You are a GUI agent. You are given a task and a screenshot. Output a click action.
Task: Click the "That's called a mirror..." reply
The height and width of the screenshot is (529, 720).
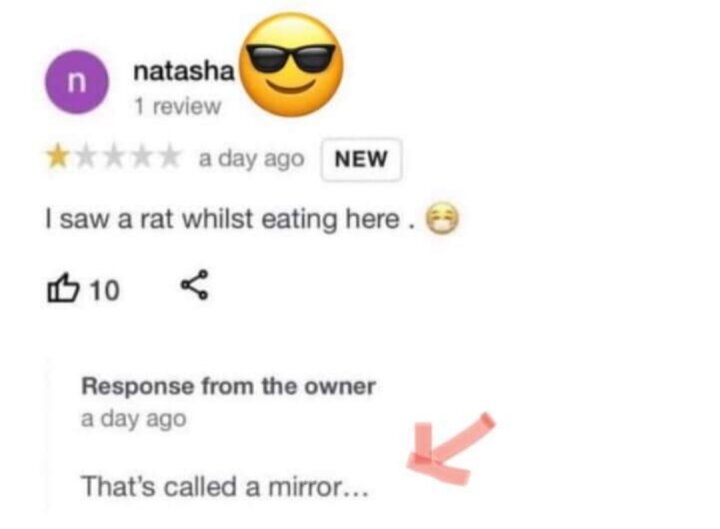(x=225, y=486)
